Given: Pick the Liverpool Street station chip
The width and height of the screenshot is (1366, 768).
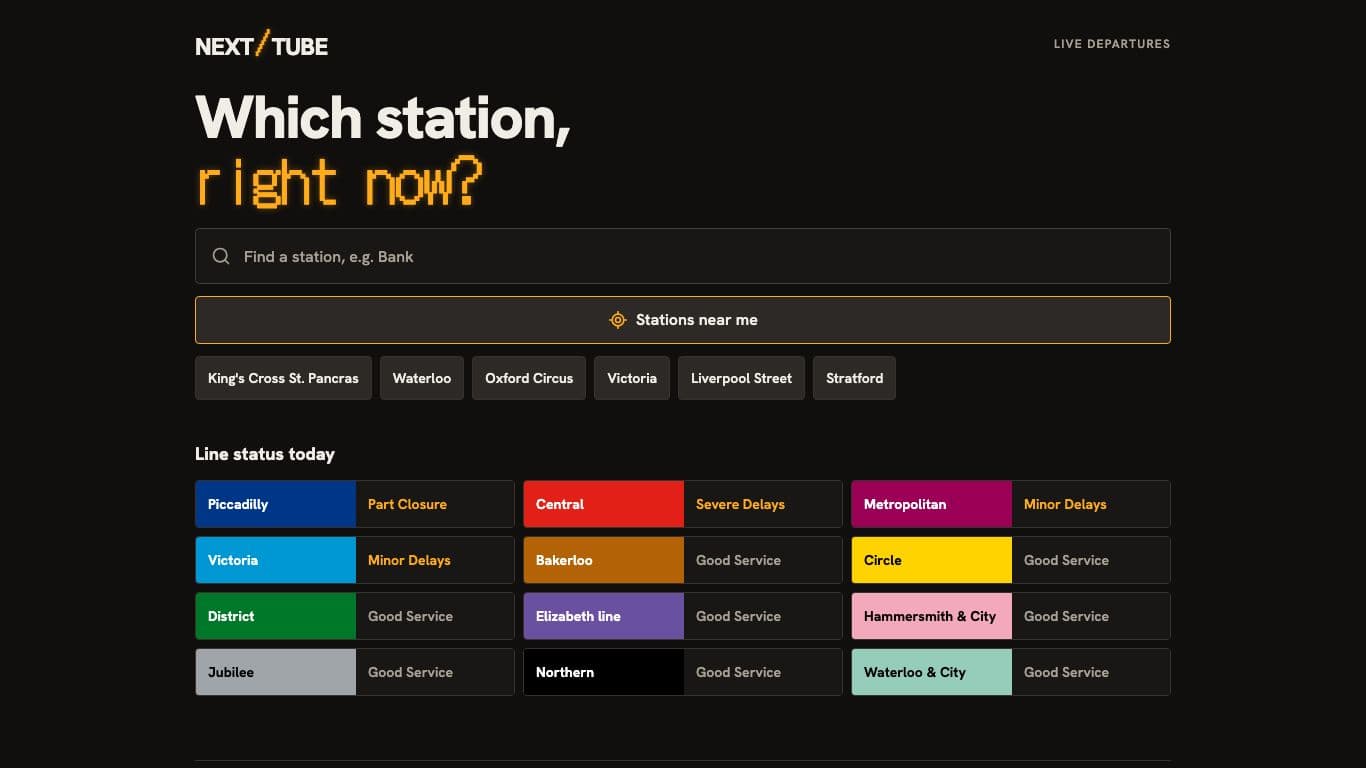Looking at the screenshot, I should [x=741, y=378].
